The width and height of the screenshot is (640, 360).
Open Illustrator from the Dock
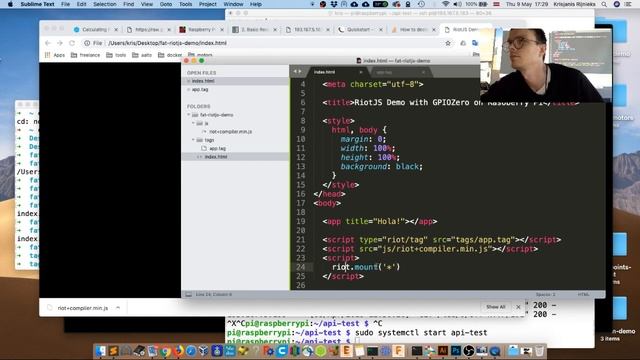(x=443, y=351)
